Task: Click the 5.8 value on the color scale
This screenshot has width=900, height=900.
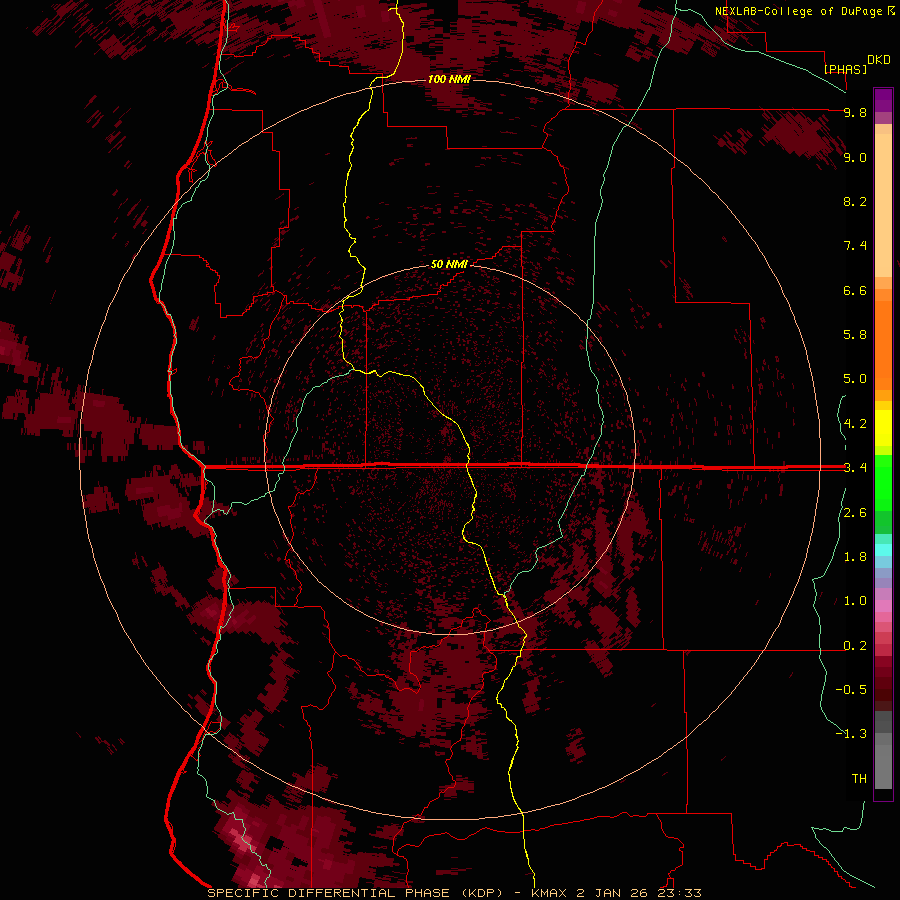Action: [x=855, y=335]
